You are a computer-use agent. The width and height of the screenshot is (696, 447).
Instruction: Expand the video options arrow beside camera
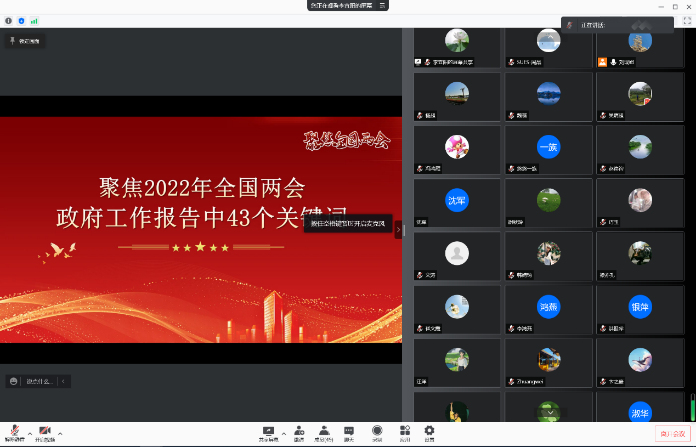(60, 433)
